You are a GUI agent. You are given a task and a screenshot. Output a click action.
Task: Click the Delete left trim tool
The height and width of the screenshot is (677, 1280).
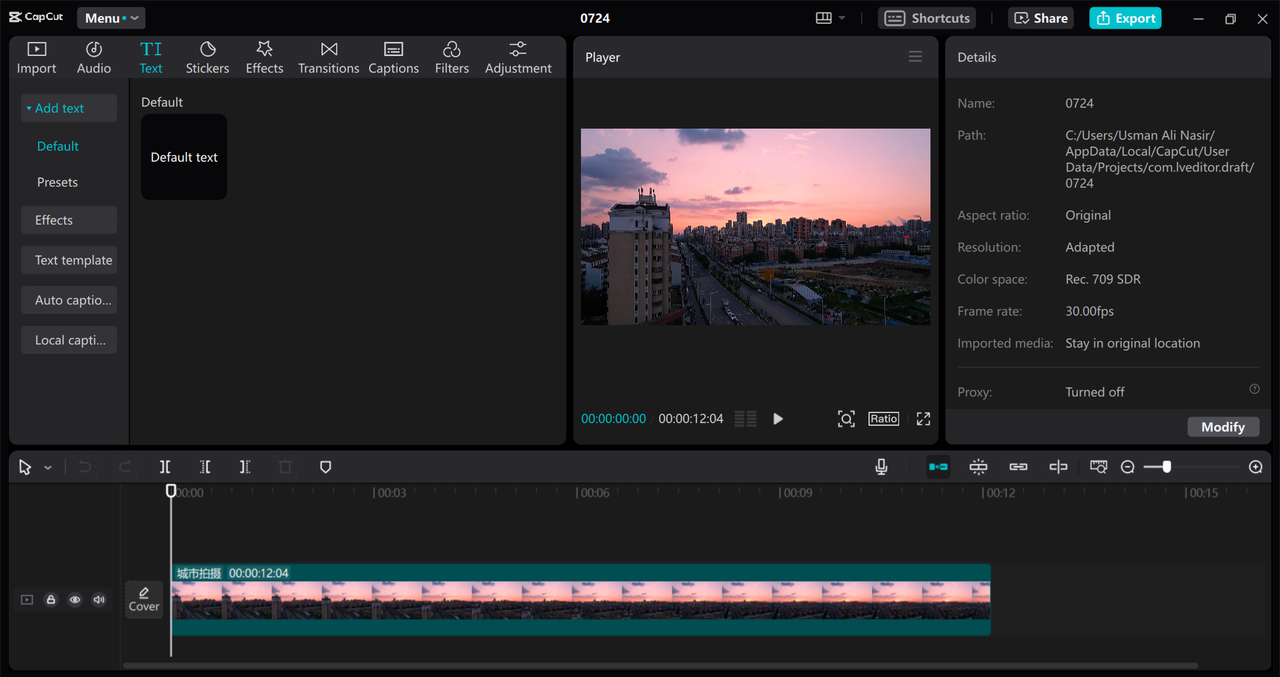tap(205, 467)
